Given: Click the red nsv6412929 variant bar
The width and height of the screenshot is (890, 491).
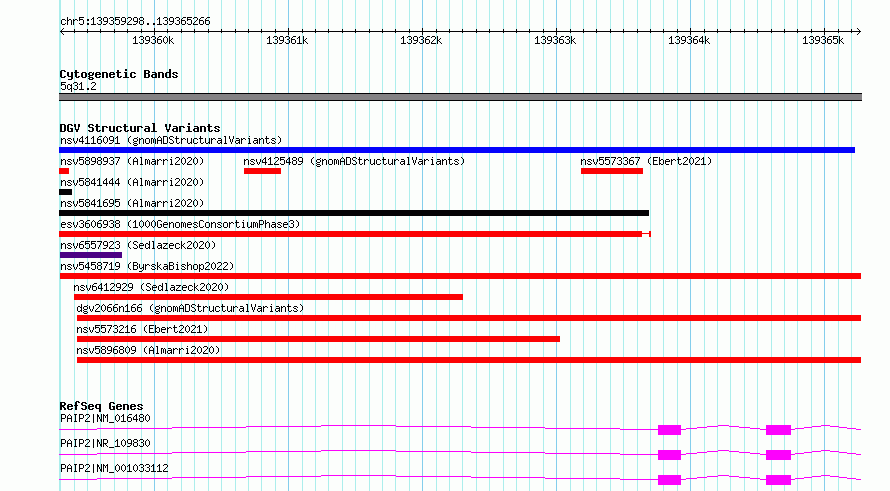Looking at the screenshot, I should point(268,297).
